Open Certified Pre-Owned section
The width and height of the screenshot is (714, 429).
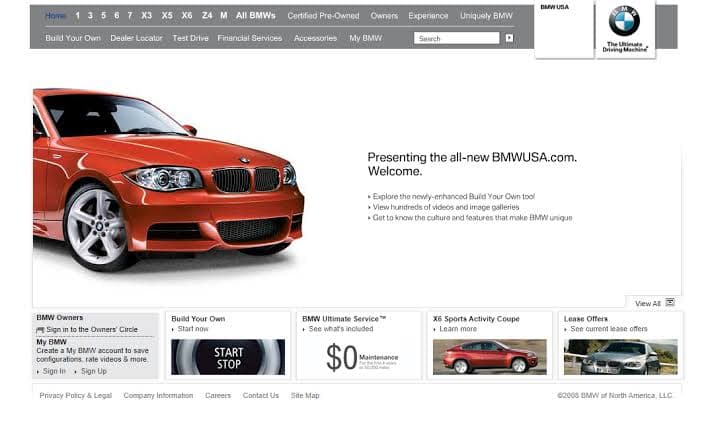323,16
